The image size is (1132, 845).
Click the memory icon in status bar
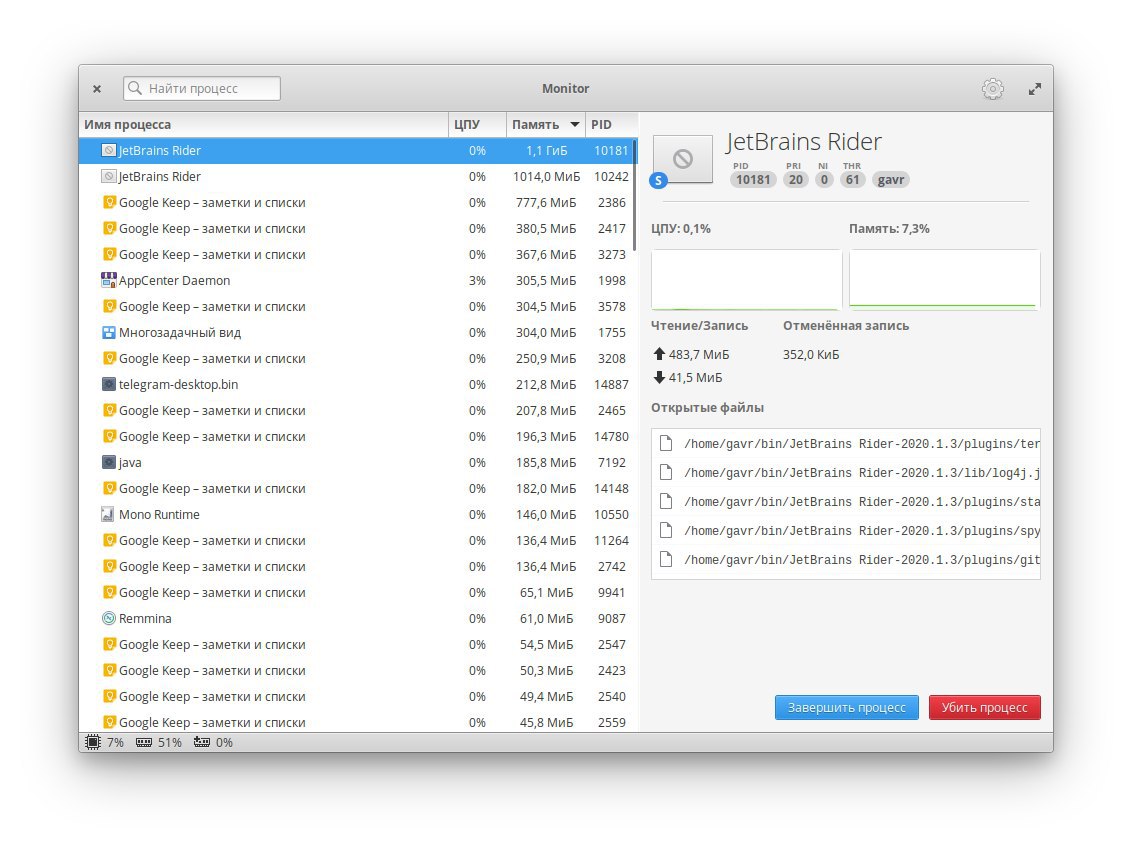[x=144, y=742]
